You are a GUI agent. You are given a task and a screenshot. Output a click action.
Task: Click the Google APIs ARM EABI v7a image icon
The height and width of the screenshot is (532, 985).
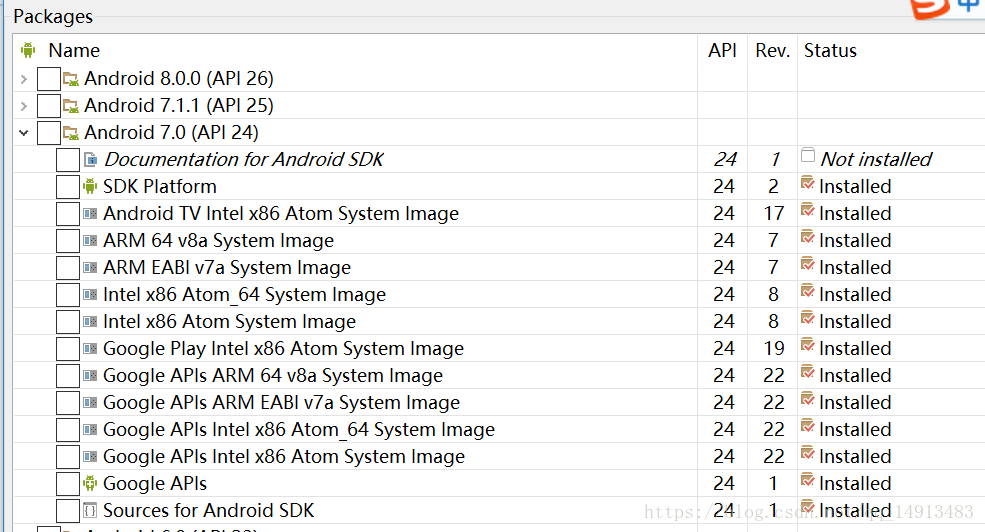click(x=90, y=403)
